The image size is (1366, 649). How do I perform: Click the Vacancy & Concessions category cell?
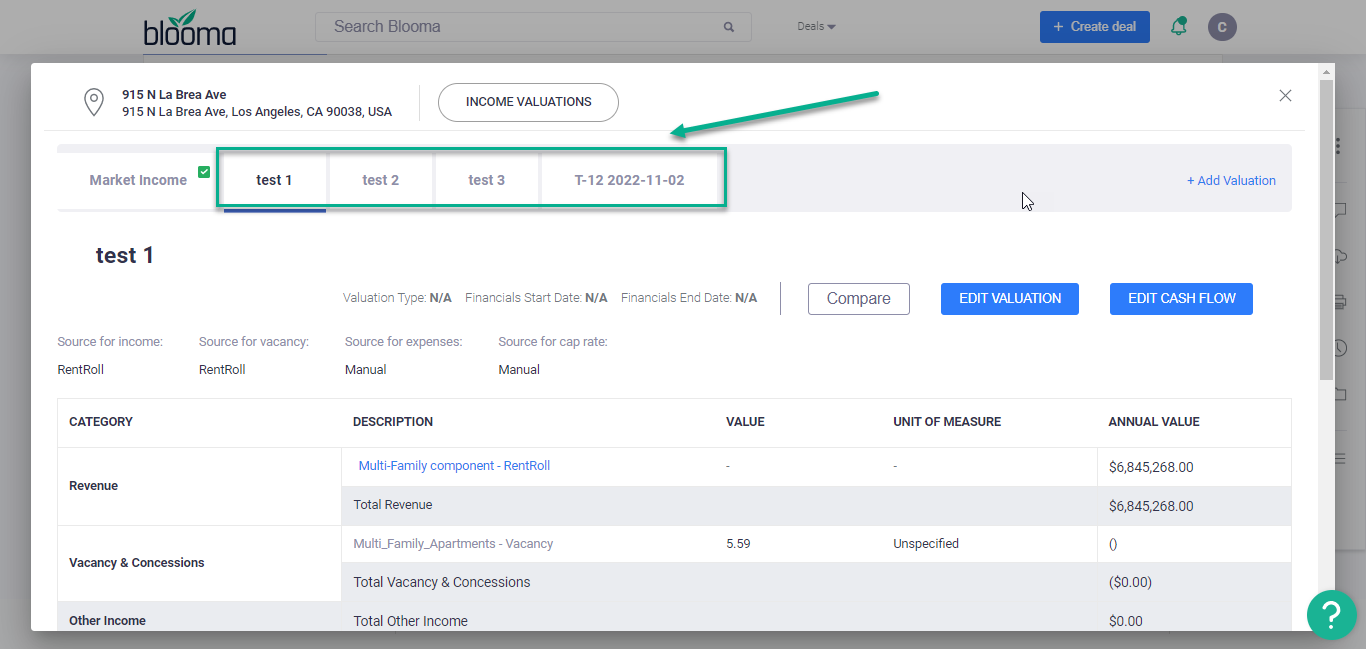pyautogui.click(x=200, y=563)
